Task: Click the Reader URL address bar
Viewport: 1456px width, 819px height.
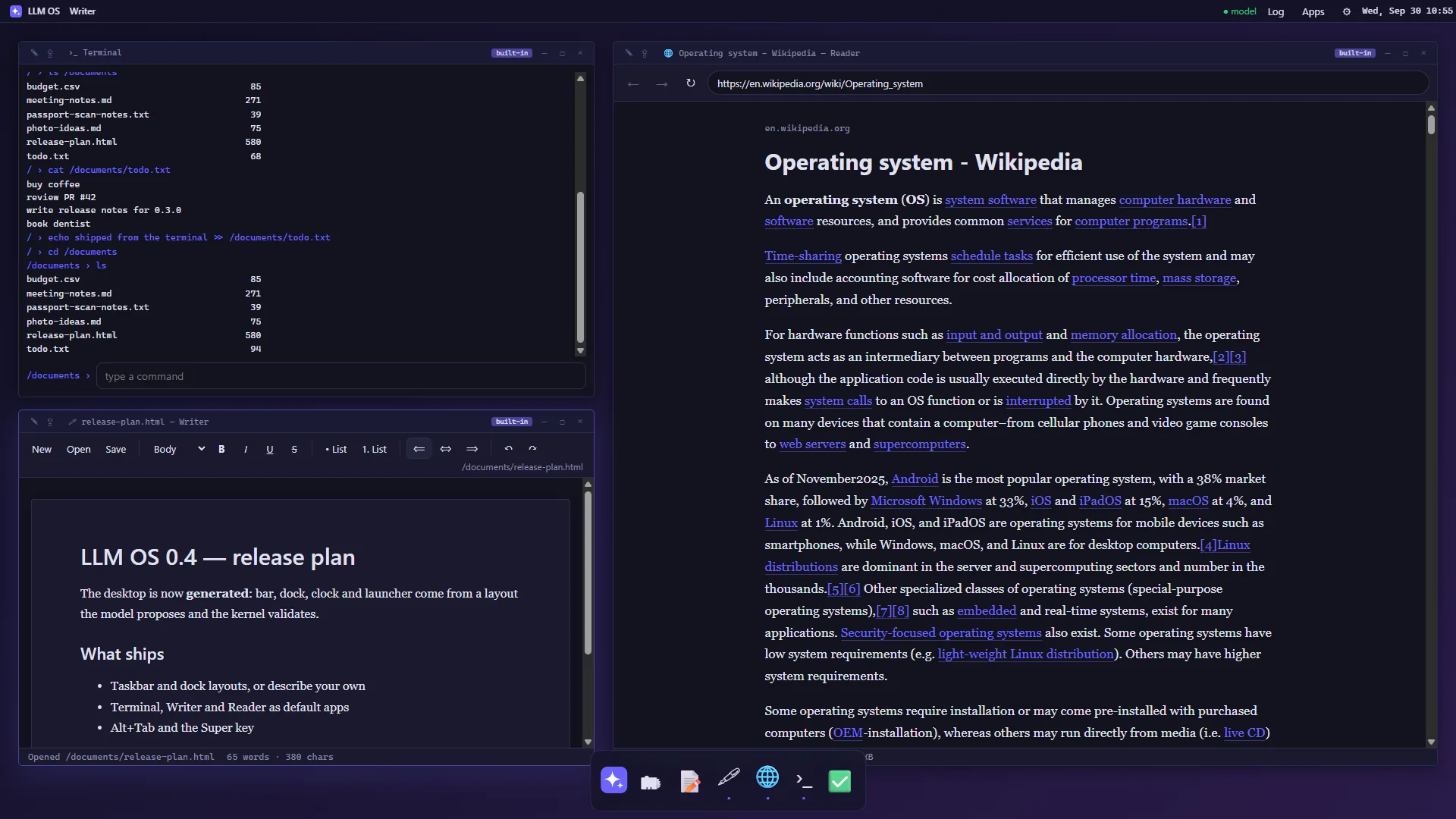Action: click(1068, 84)
